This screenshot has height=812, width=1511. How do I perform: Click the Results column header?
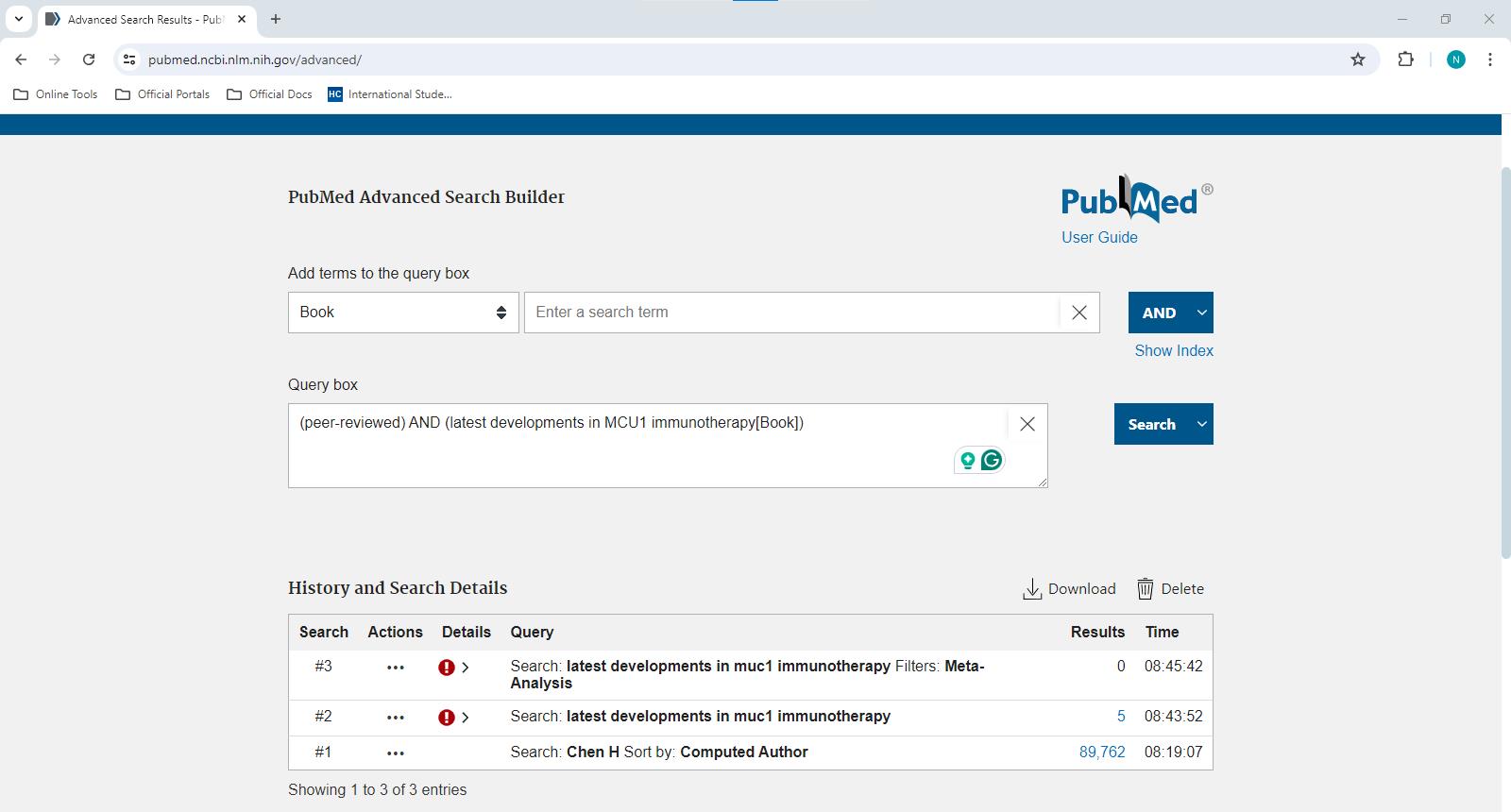(1097, 633)
